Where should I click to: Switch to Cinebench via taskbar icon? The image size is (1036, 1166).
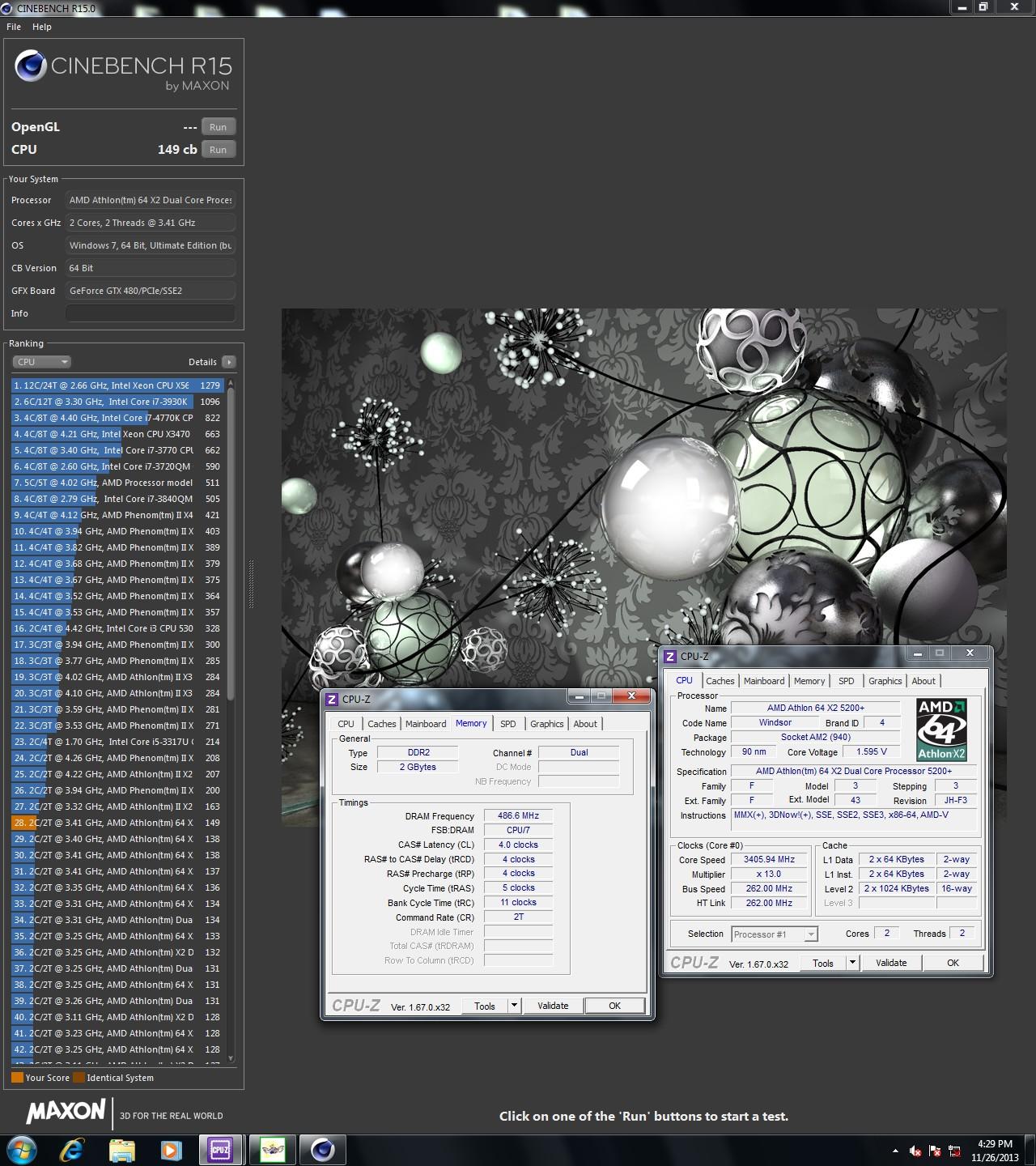tap(322, 1150)
